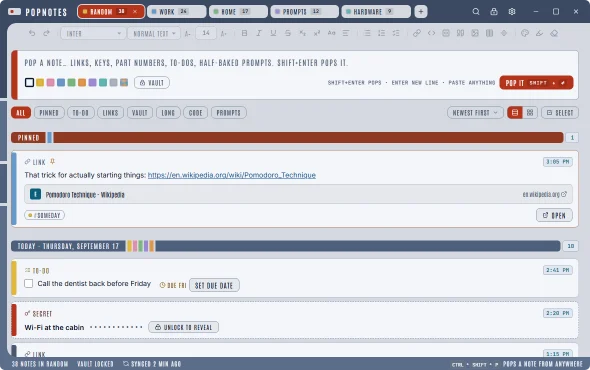This screenshot has width=590, height=370.
Task: Change text case with Aa icon
Action: [331, 33]
